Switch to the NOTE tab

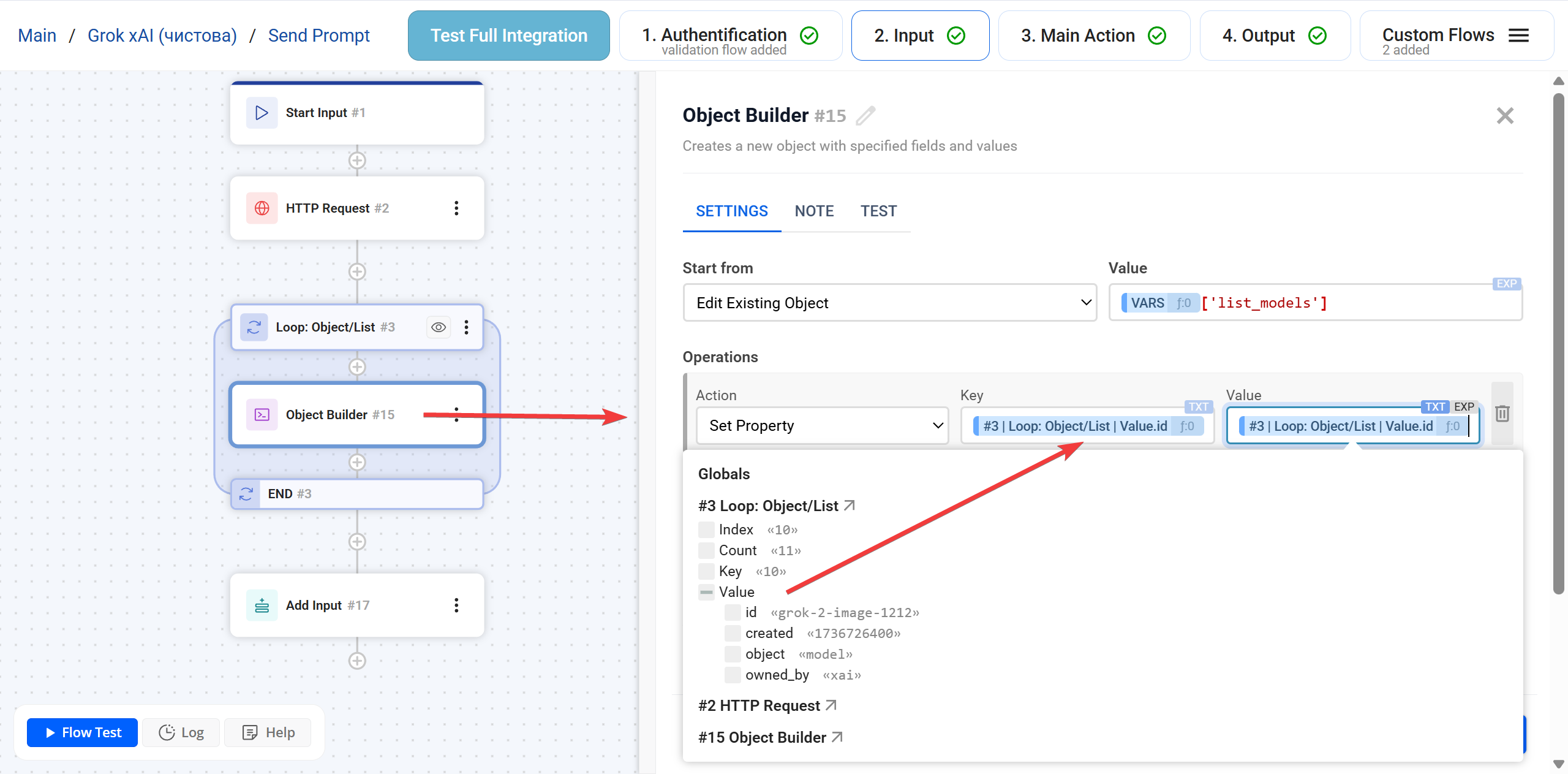click(814, 211)
